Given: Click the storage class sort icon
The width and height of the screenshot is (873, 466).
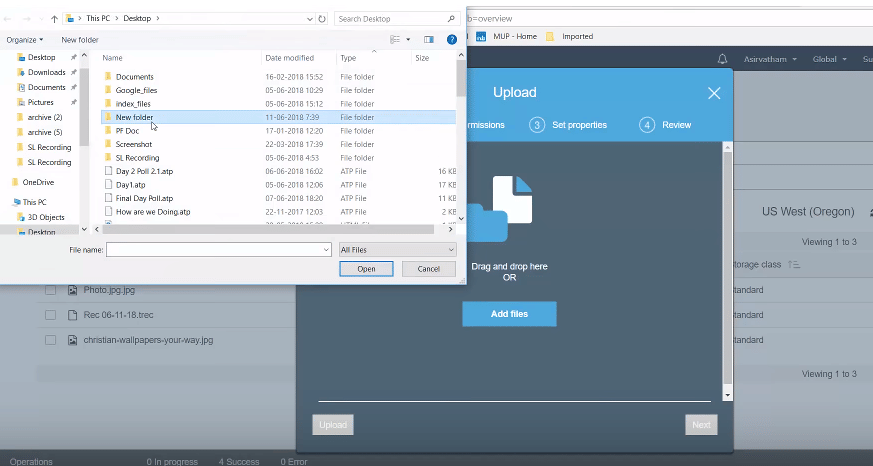Looking at the screenshot, I should point(795,265).
